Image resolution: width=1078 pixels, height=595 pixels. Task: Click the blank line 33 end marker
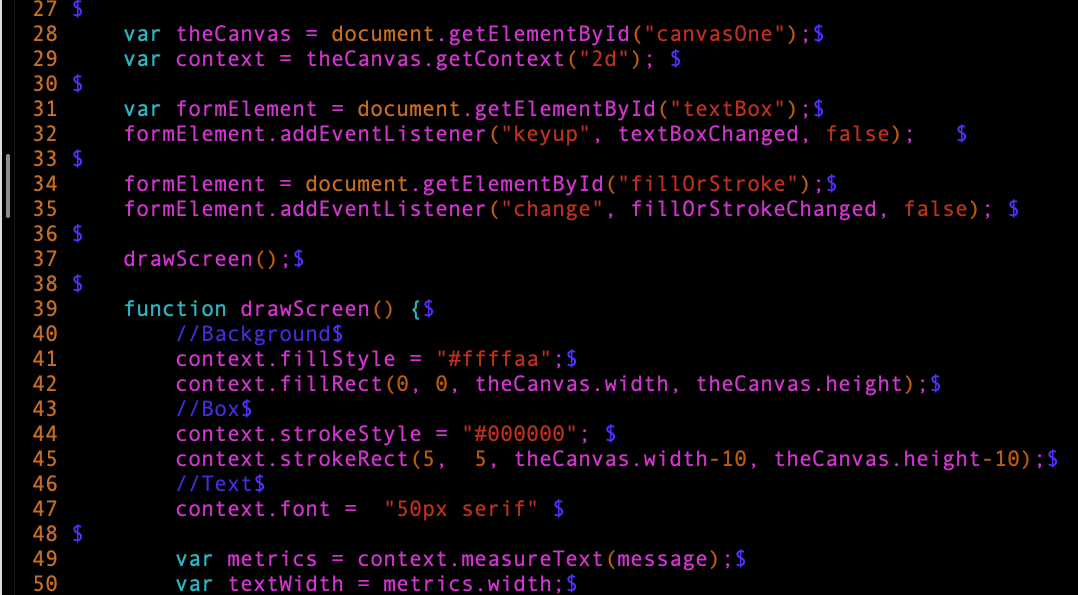(78, 159)
